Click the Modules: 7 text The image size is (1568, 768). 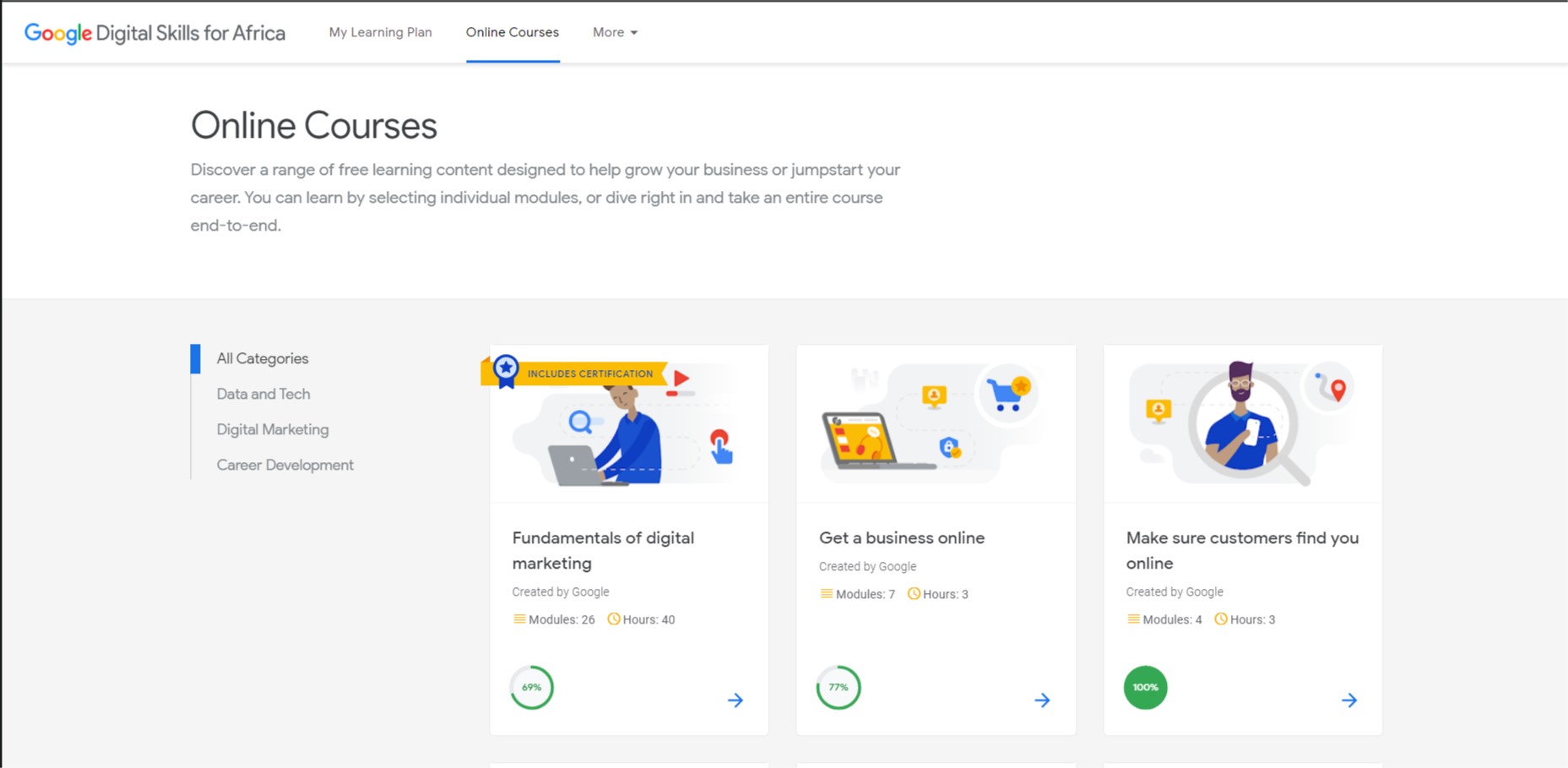pyautogui.click(x=865, y=594)
